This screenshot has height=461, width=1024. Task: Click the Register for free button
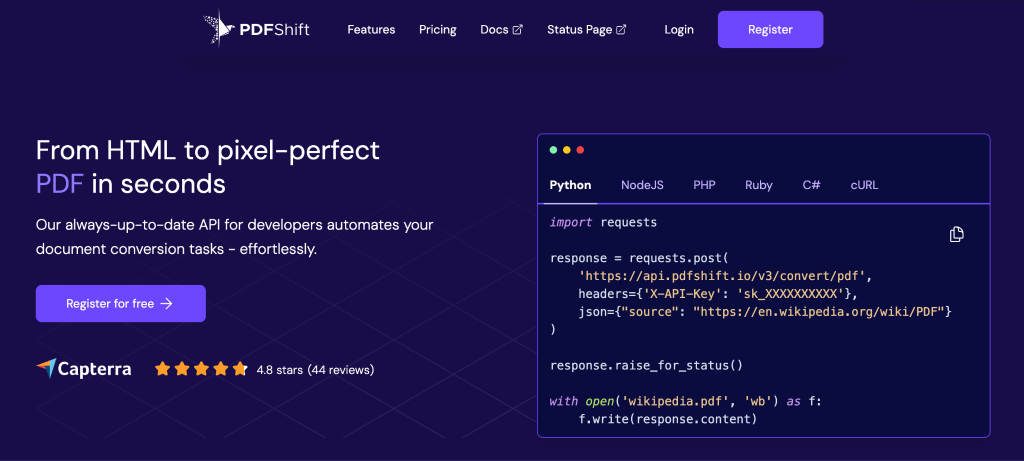[x=120, y=303]
